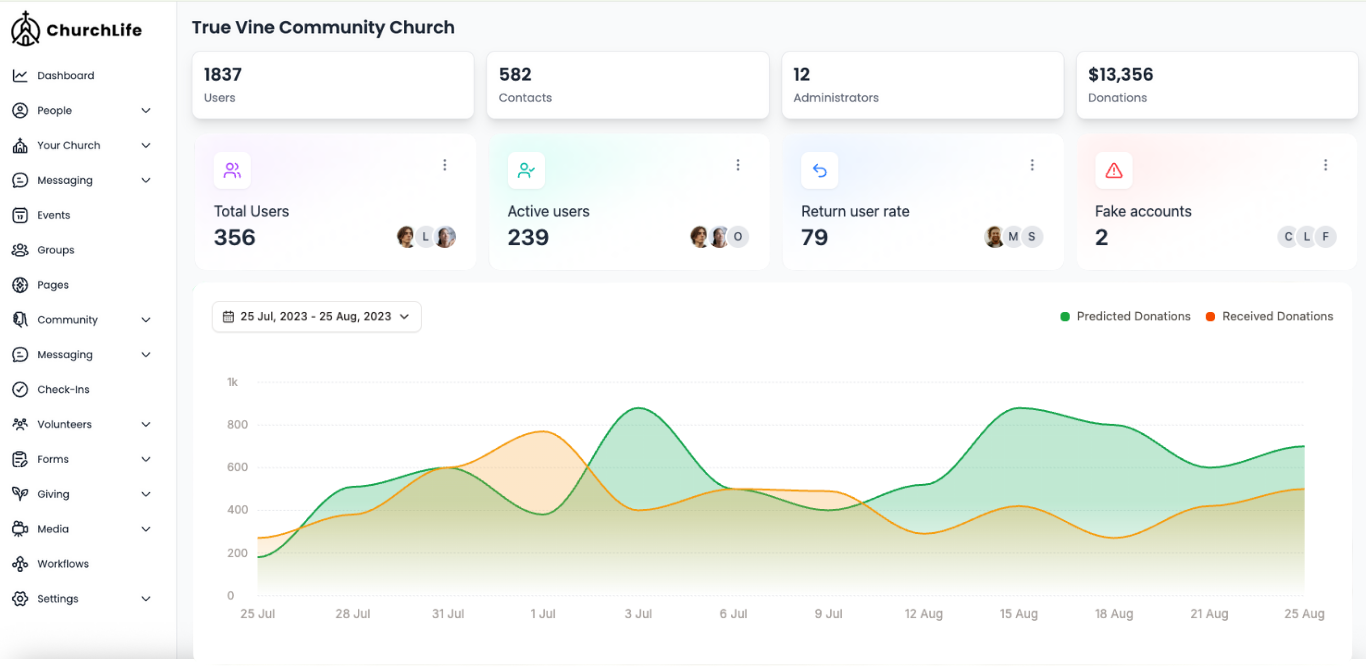Click the calendar icon in date picker

pos(228,317)
